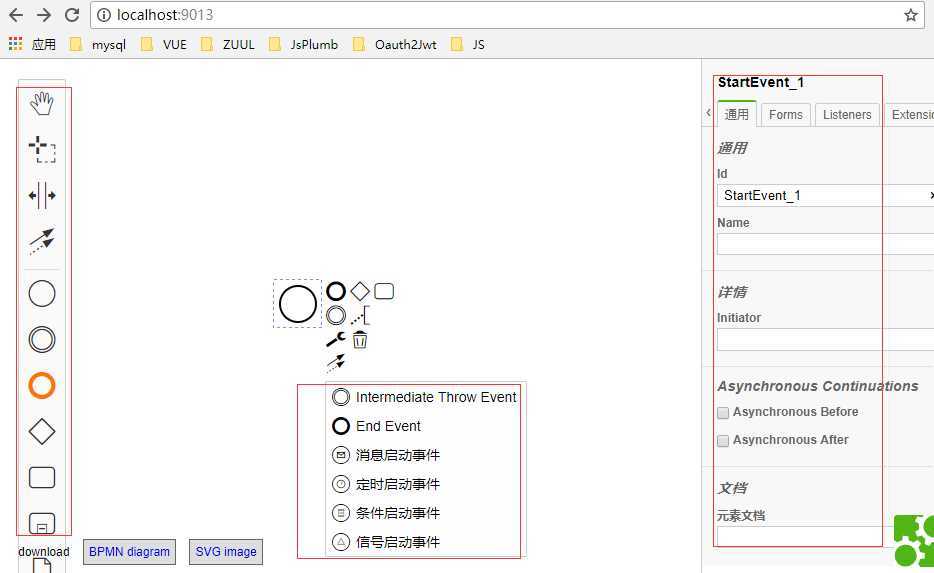
Task: Download the BPMN diagram
Action: click(129, 552)
